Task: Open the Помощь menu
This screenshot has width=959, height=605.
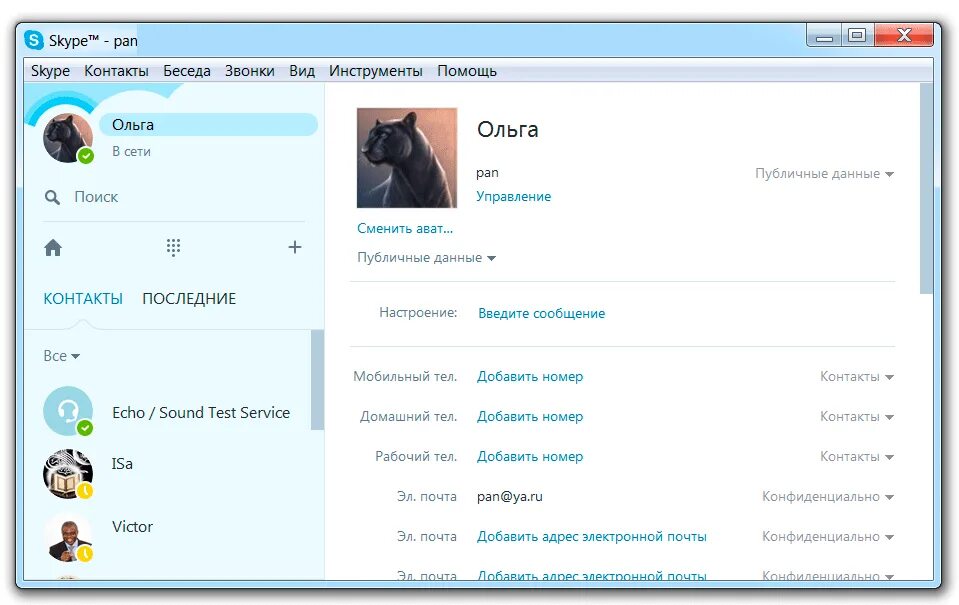Action: (467, 71)
